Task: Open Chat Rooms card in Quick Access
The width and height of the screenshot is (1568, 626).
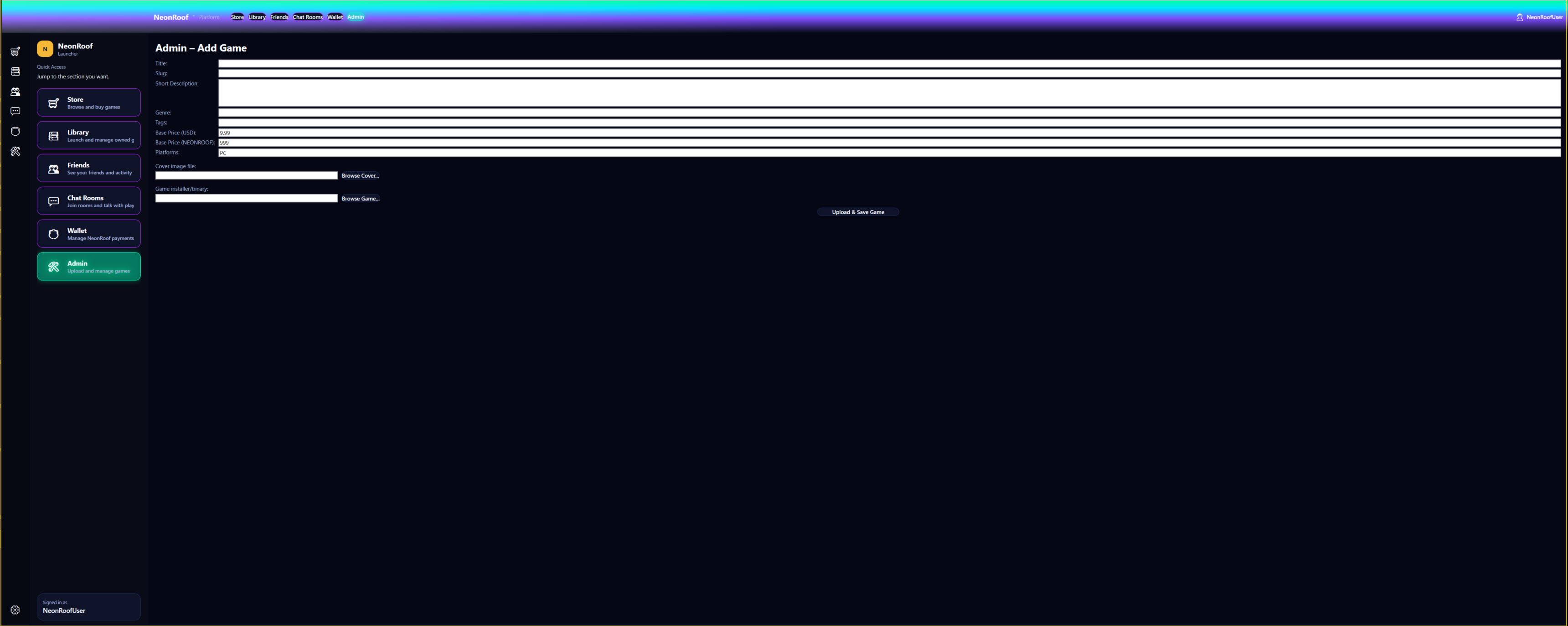Action: click(89, 201)
